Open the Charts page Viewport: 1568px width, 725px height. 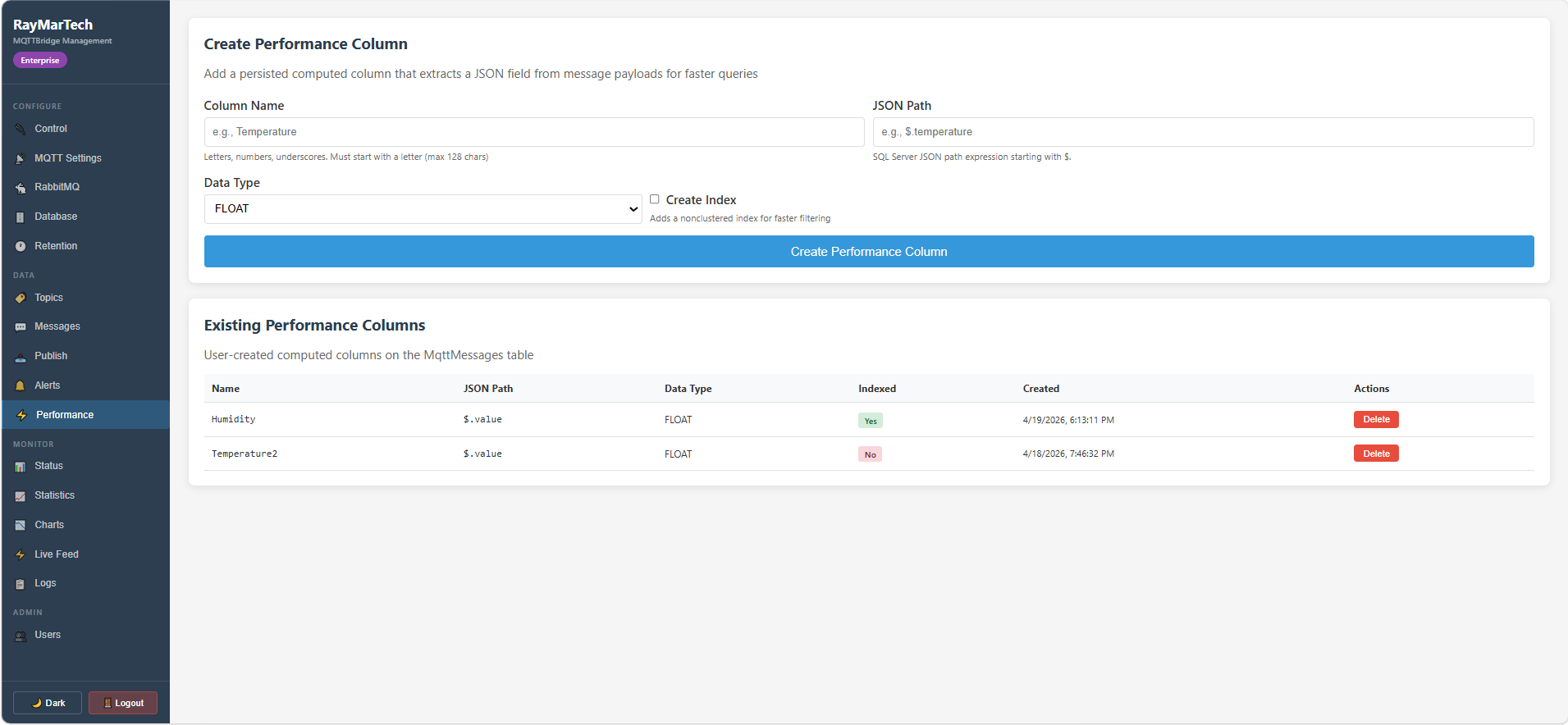[85, 525]
